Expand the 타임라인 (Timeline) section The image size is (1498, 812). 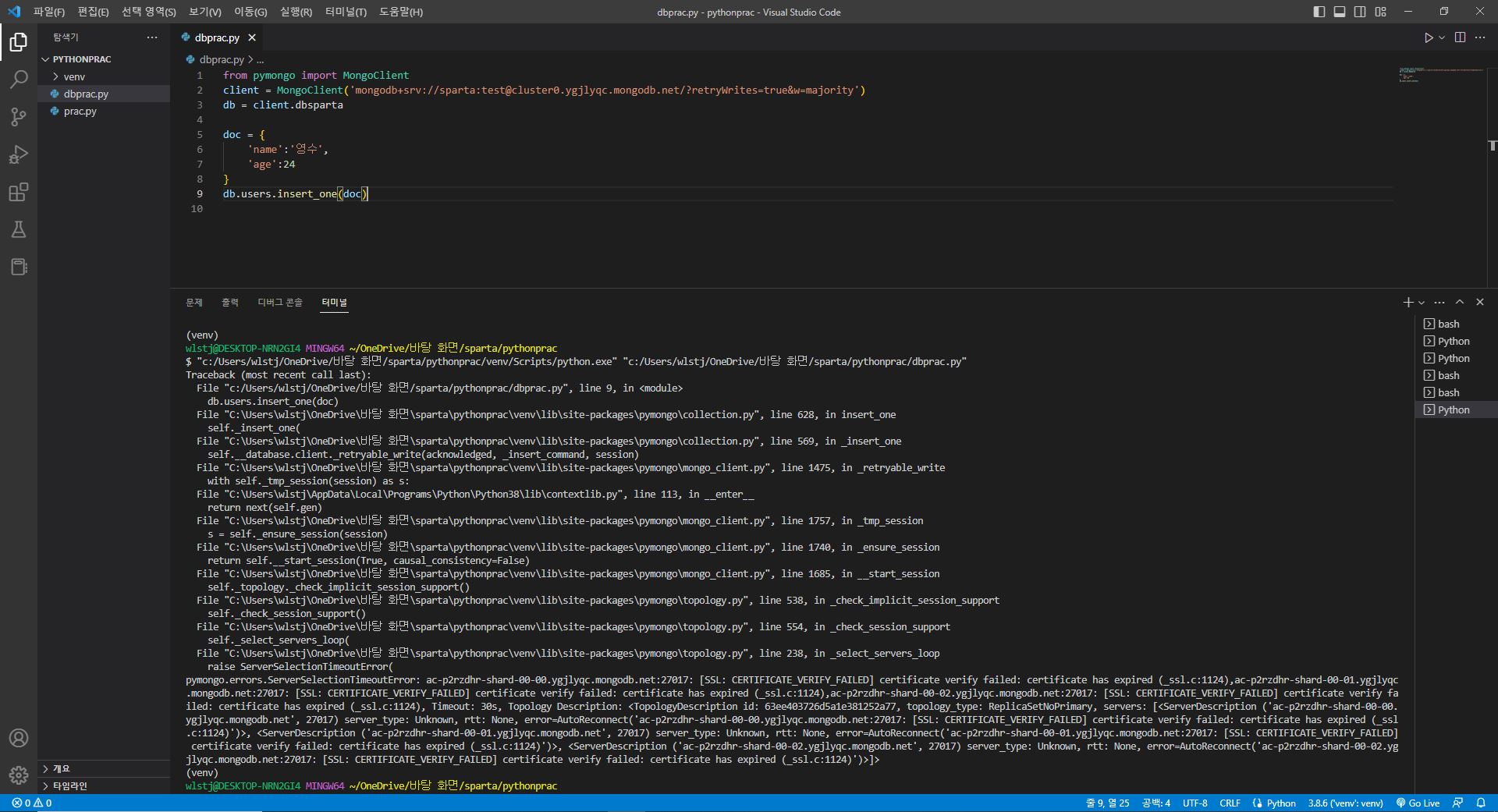coord(104,785)
